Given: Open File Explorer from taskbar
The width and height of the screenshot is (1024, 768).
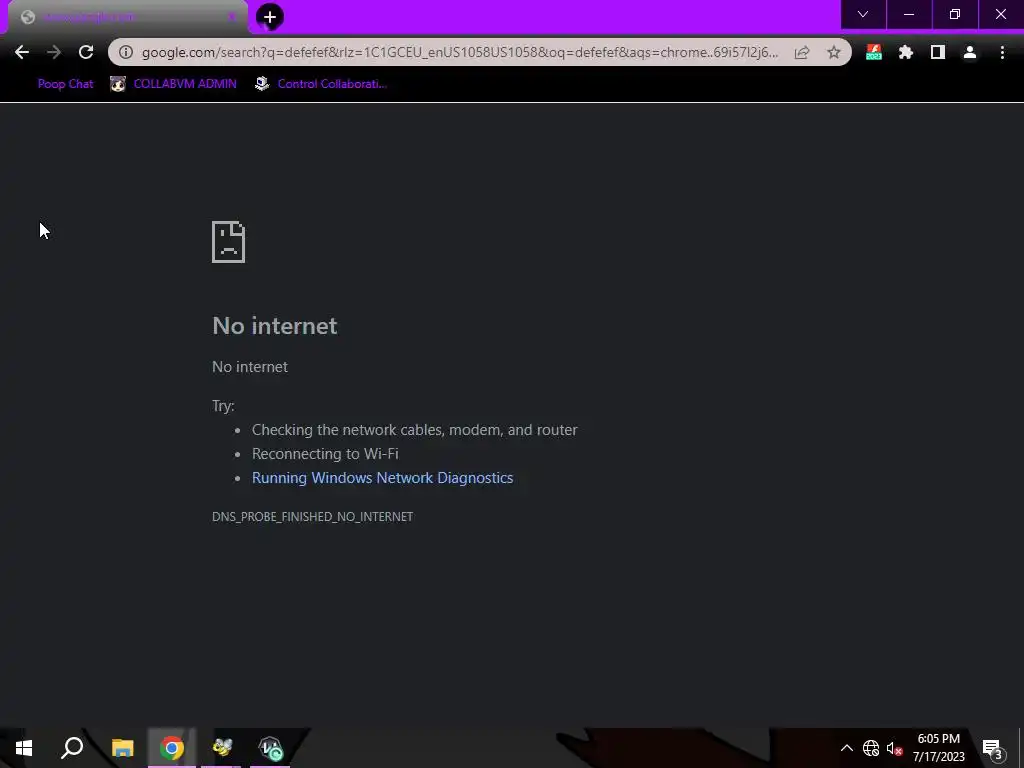Looking at the screenshot, I should point(122,748).
